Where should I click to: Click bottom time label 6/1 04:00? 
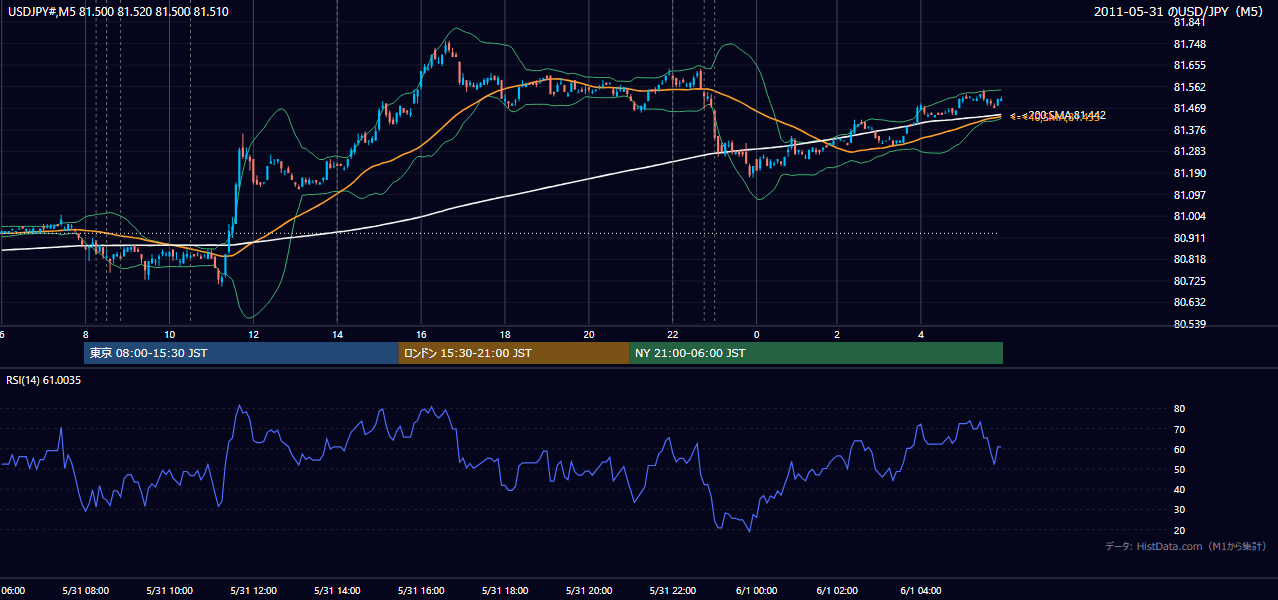(923, 591)
